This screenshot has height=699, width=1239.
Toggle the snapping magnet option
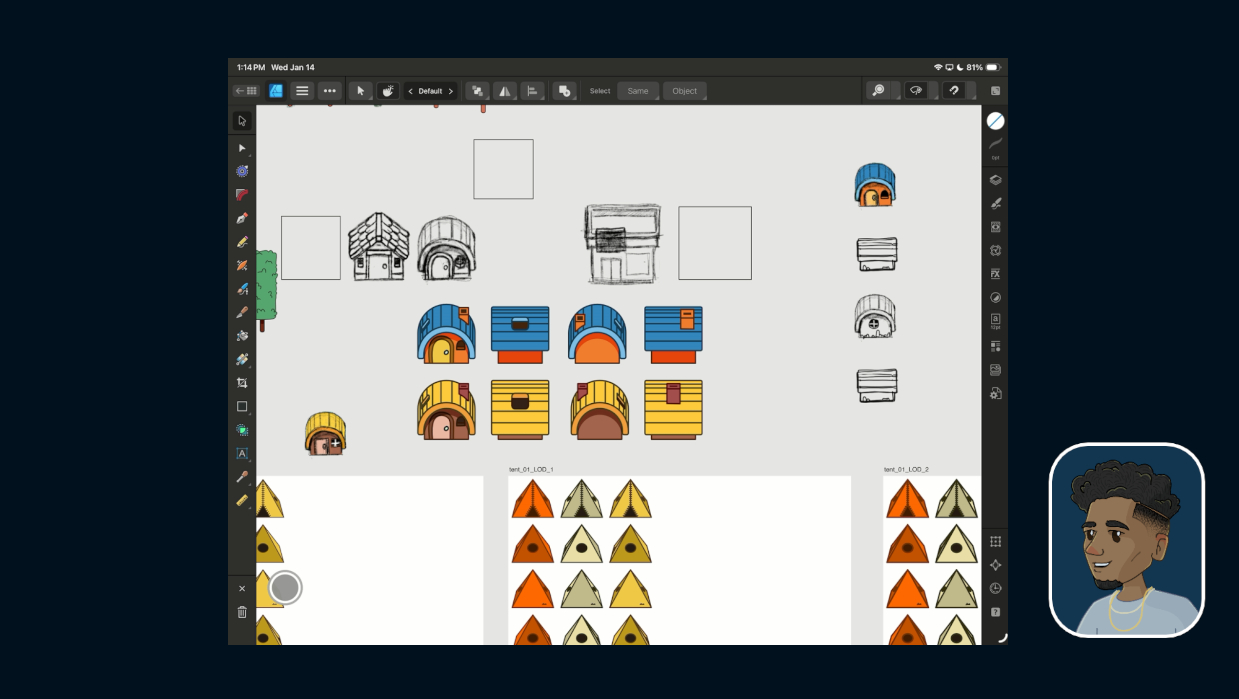954,91
